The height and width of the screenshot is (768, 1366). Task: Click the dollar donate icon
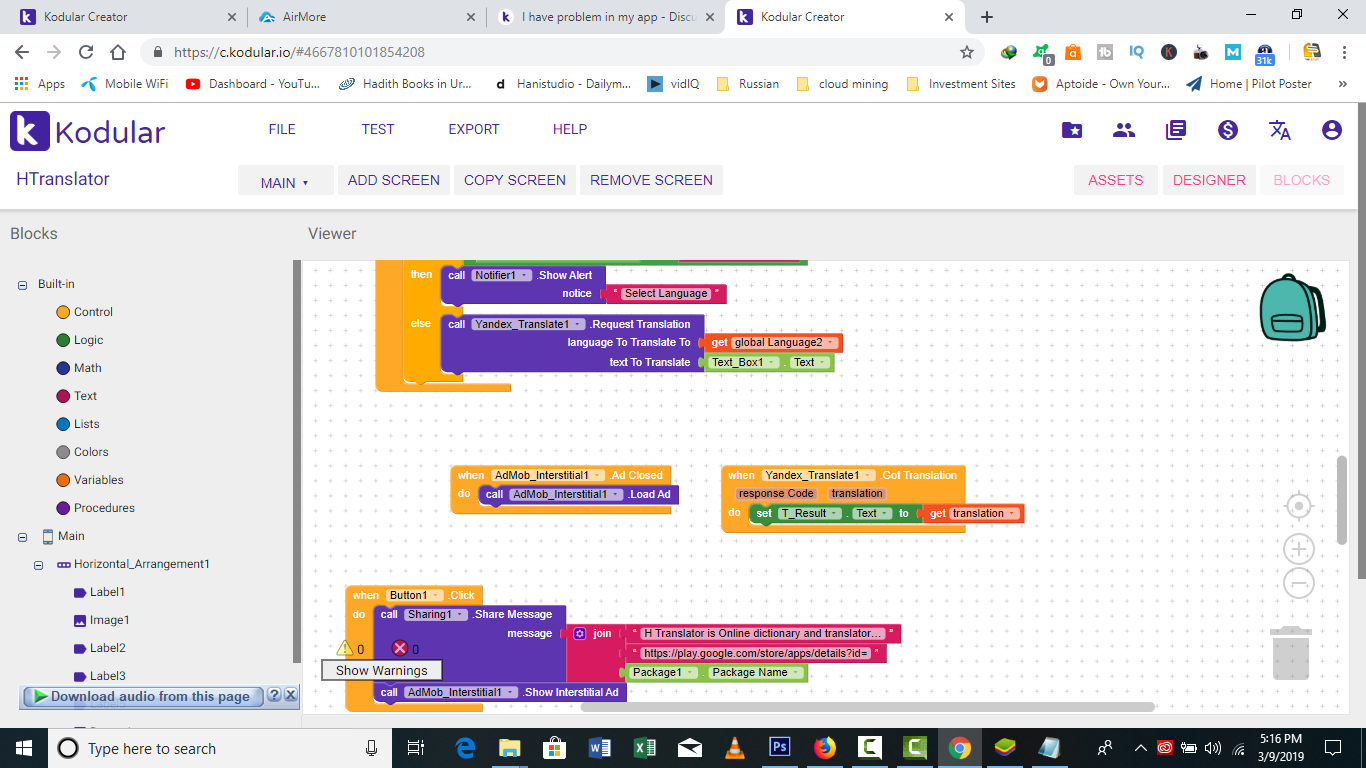[1228, 130]
